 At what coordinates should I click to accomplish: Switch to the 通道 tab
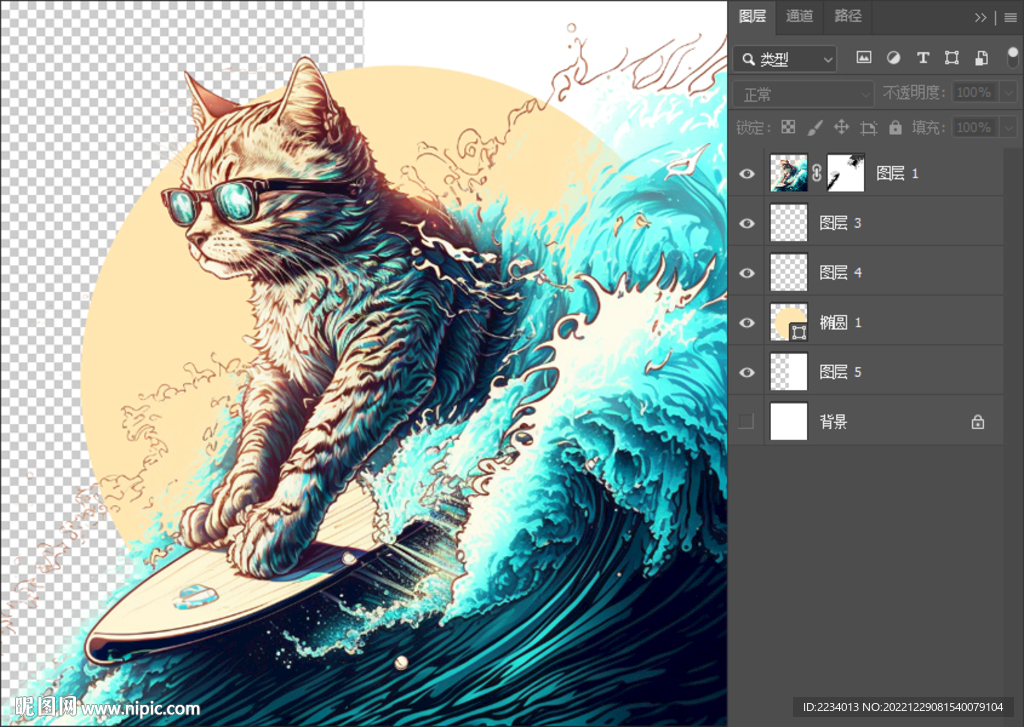pos(799,16)
